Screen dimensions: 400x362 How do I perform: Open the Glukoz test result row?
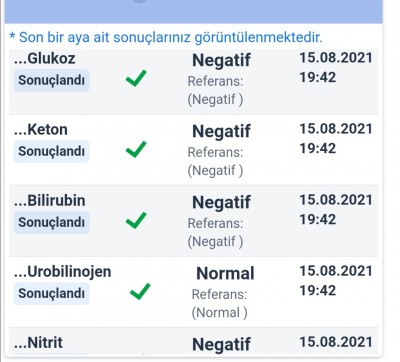[x=193, y=82]
